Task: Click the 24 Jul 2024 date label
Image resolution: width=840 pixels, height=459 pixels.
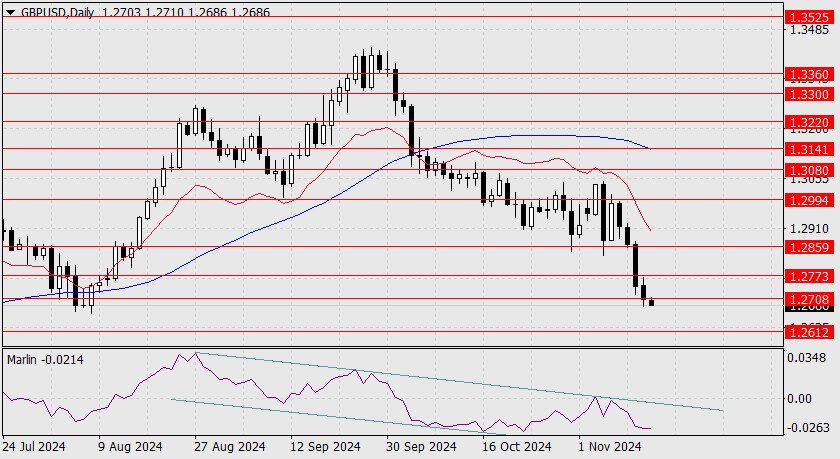Action: 34,446
